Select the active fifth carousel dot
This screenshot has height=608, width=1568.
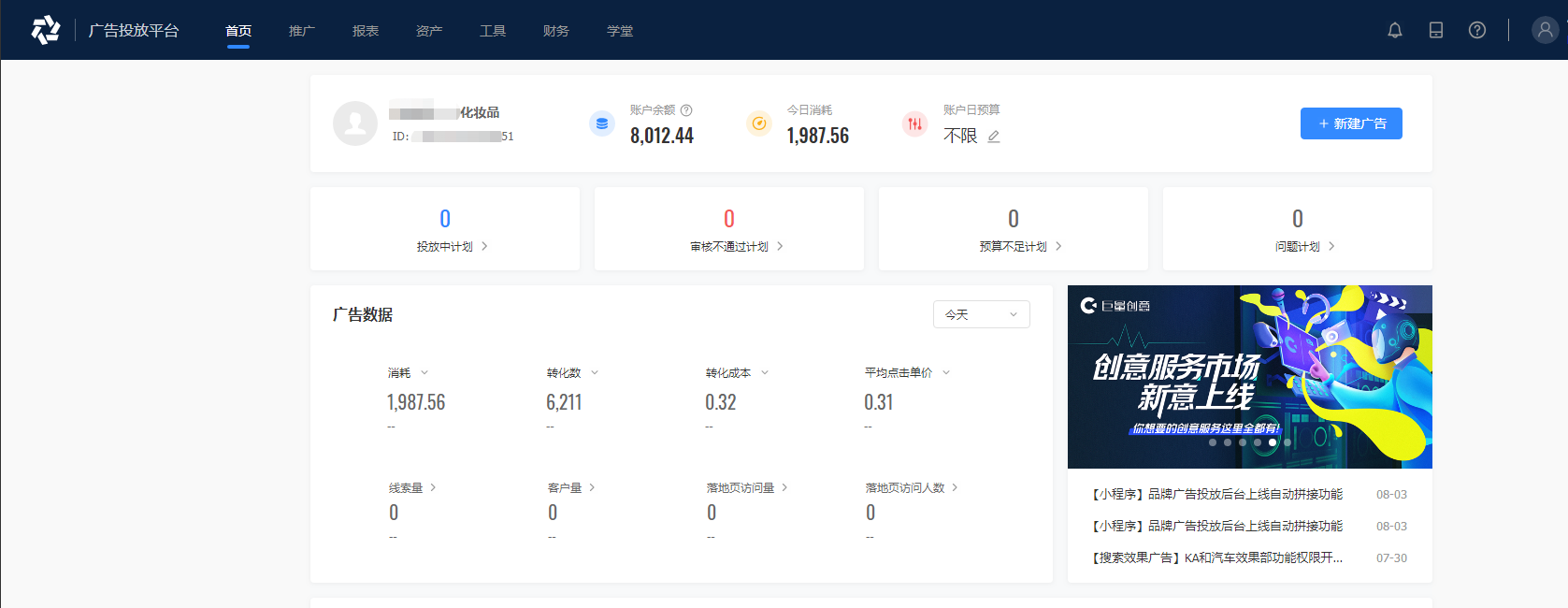pos(1273,442)
